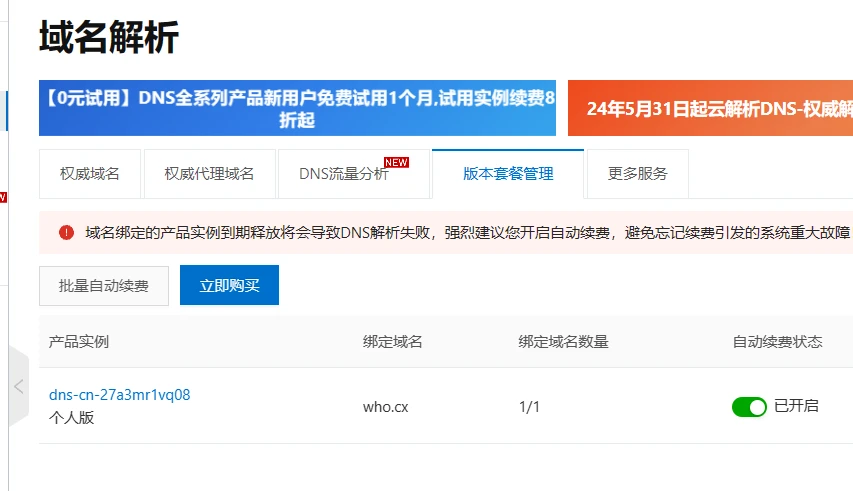Screen dimensions: 853x491
Task: Click the 产品实例 column header
Action: tap(79, 342)
